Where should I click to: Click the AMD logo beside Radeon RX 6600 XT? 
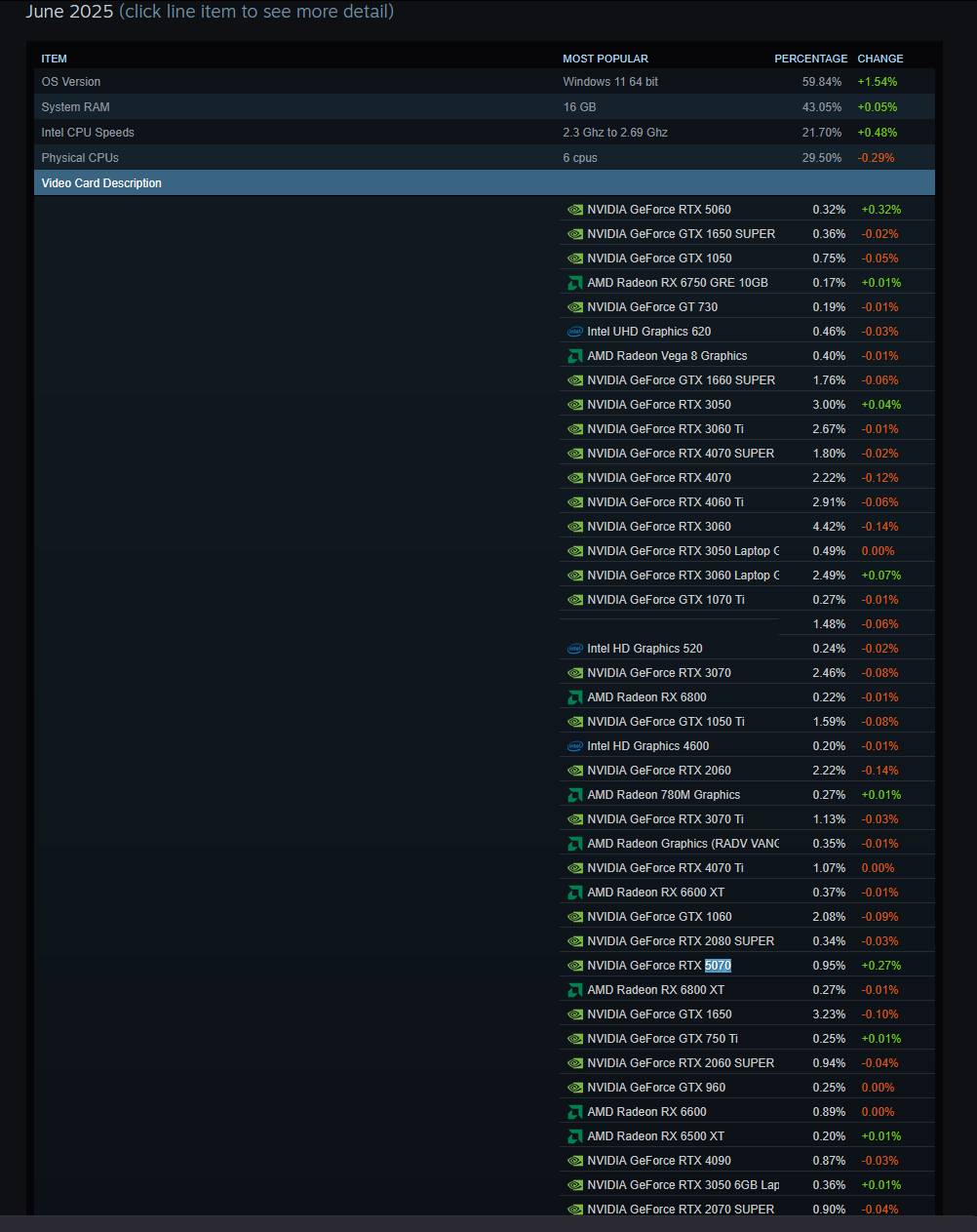(x=575, y=893)
